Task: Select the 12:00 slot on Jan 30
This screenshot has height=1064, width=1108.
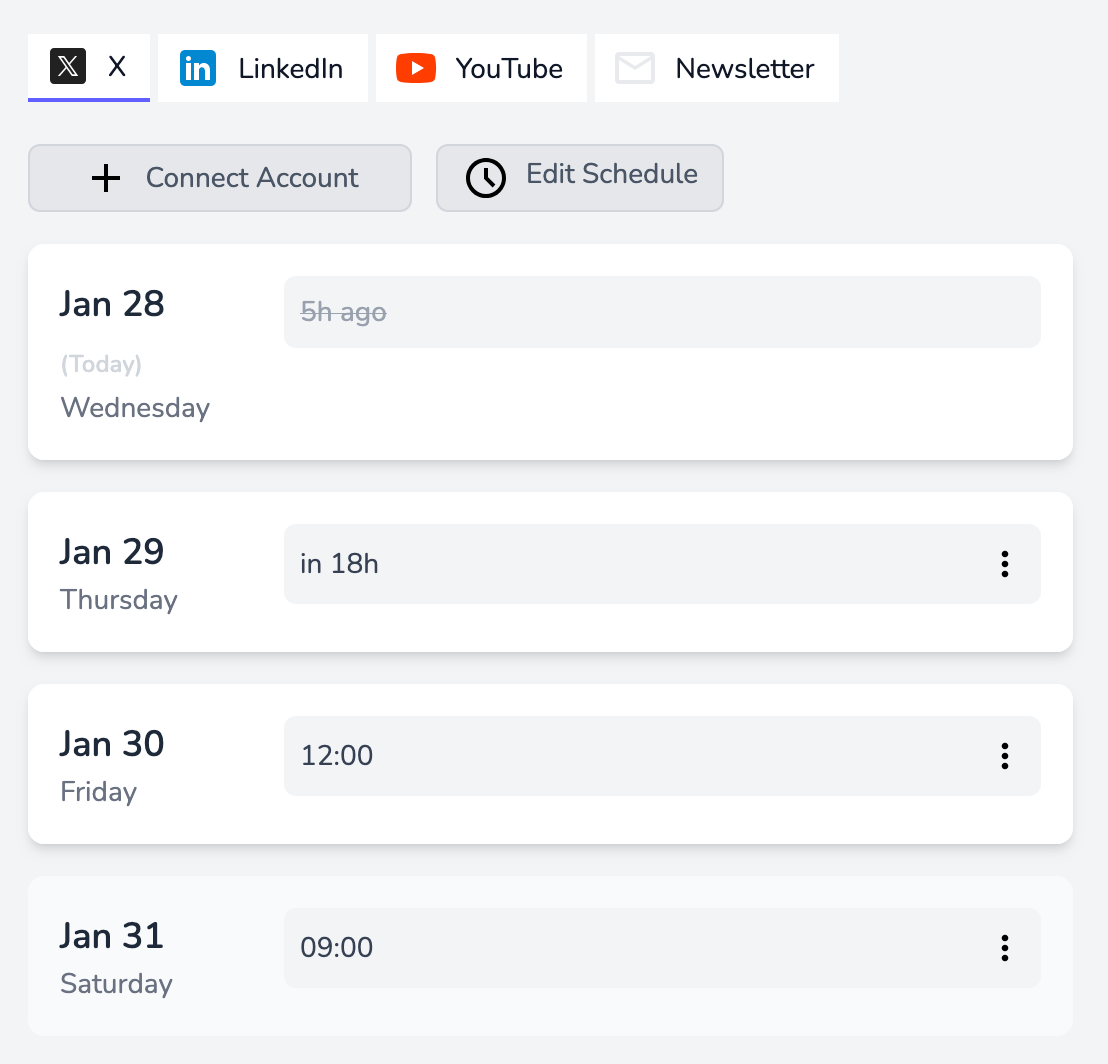Action: (600, 756)
